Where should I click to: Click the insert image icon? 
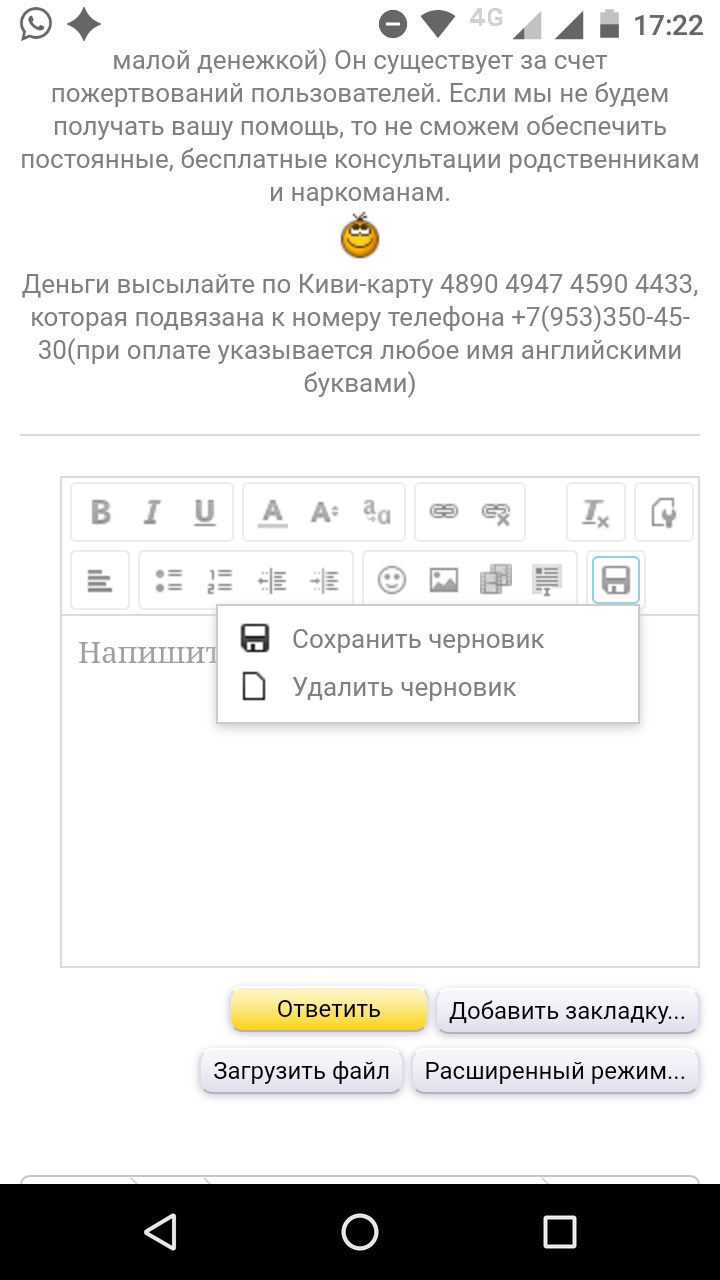444,580
